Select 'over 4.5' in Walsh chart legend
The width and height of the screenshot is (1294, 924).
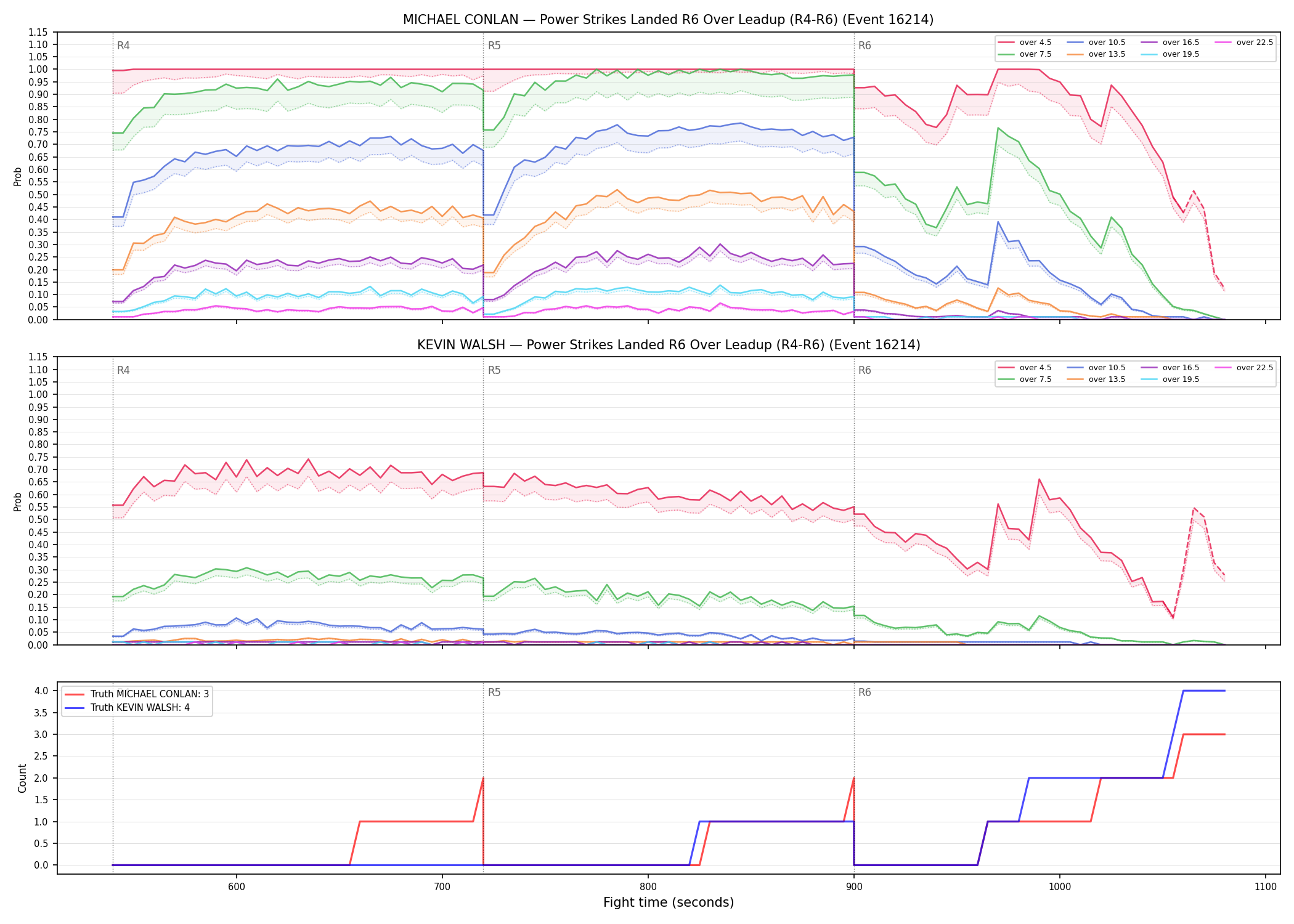(x=1025, y=368)
